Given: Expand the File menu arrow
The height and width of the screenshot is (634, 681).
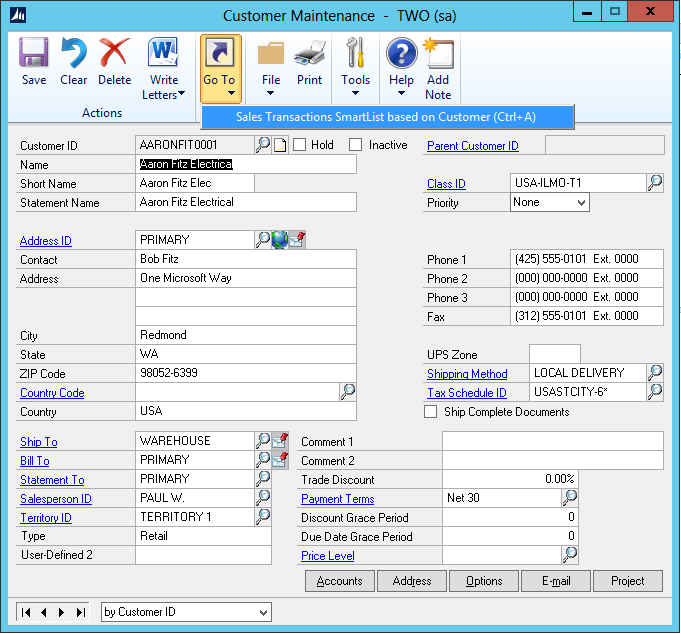Looking at the screenshot, I should pyautogui.click(x=270, y=93).
